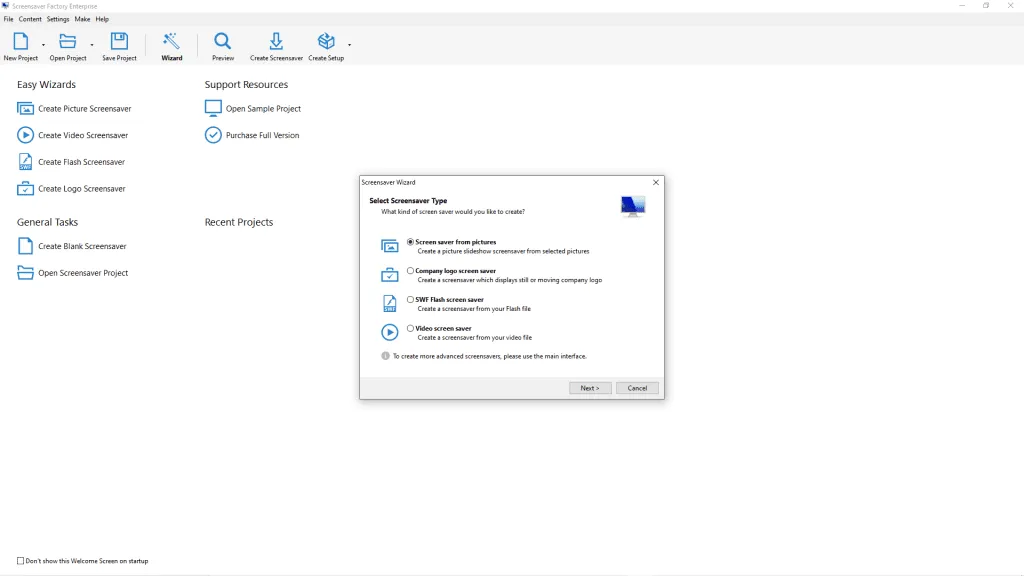1024x576 pixels.
Task: Choose the Video screen saver radio button
Action: coord(410,328)
